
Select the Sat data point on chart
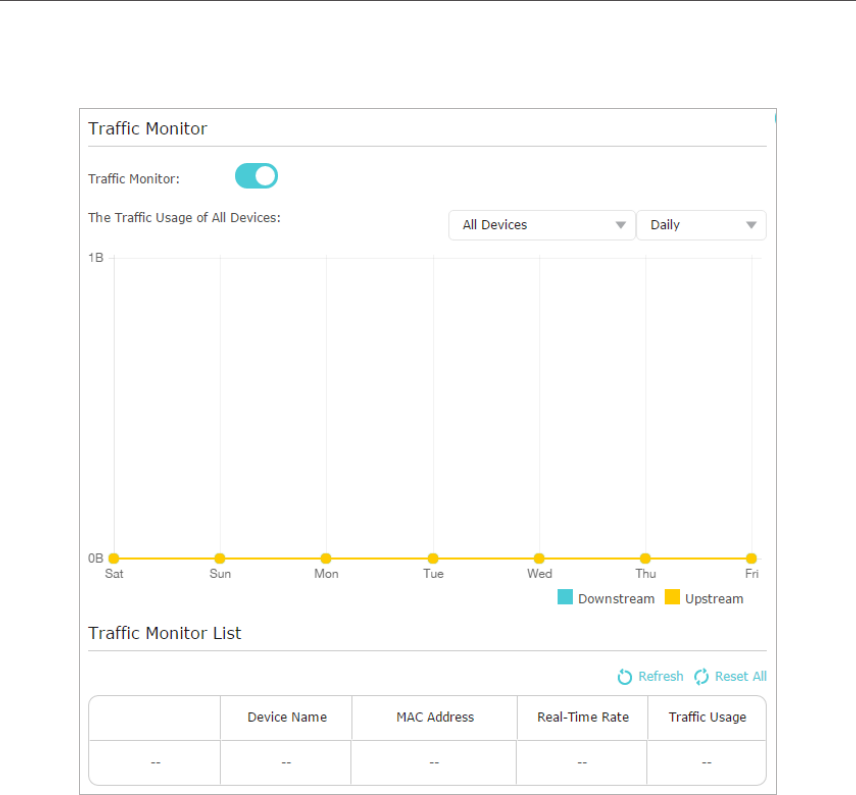point(114,558)
